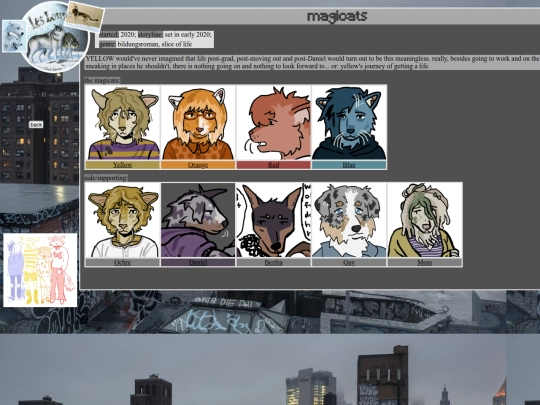The image size is (540, 405).
Task: Click the 'the magicats:' section label
Action: pos(102,80)
